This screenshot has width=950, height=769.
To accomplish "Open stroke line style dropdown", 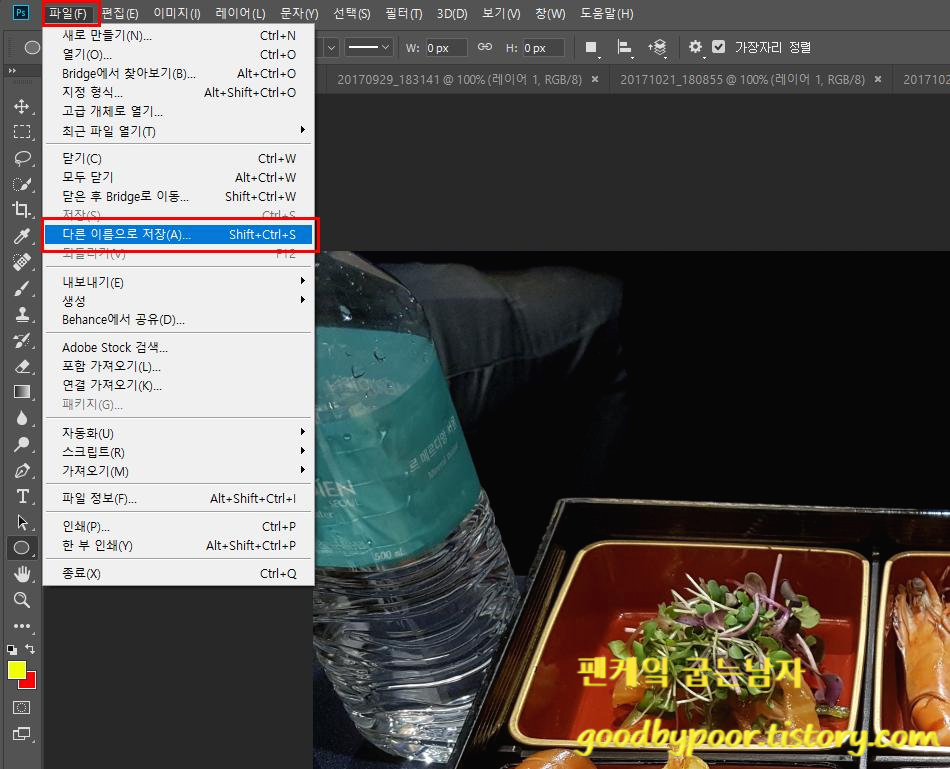I will pos(369,47).
